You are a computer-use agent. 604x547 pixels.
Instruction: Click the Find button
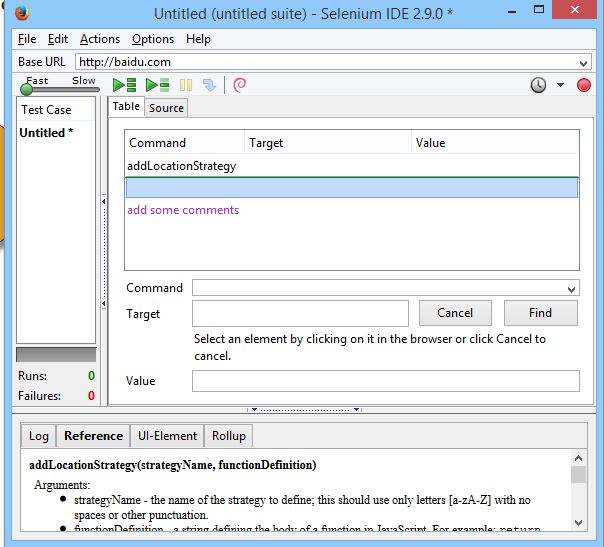click(x=540, y=313)
